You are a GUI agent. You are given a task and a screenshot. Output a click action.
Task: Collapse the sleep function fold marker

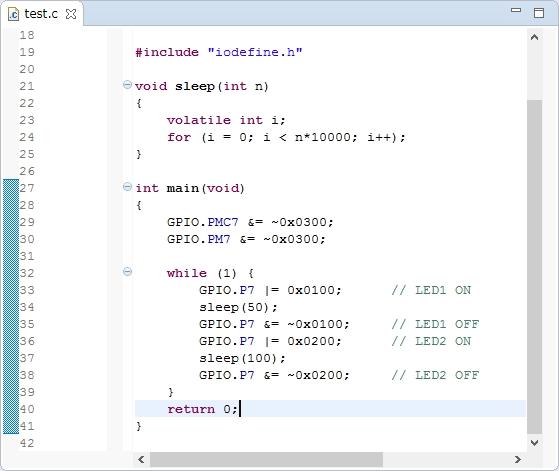click(127, 85)
